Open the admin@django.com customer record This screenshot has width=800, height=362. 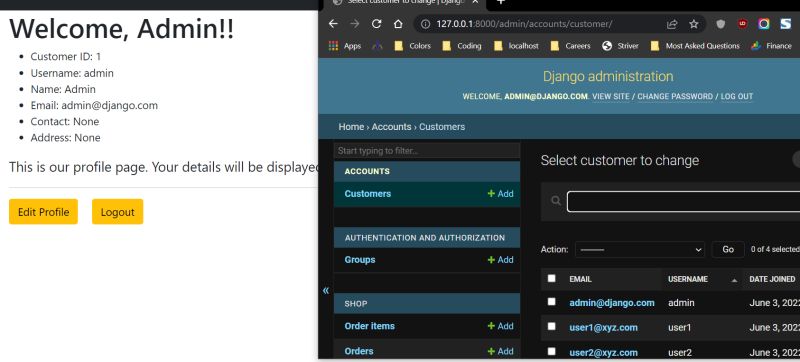[612, 303]
